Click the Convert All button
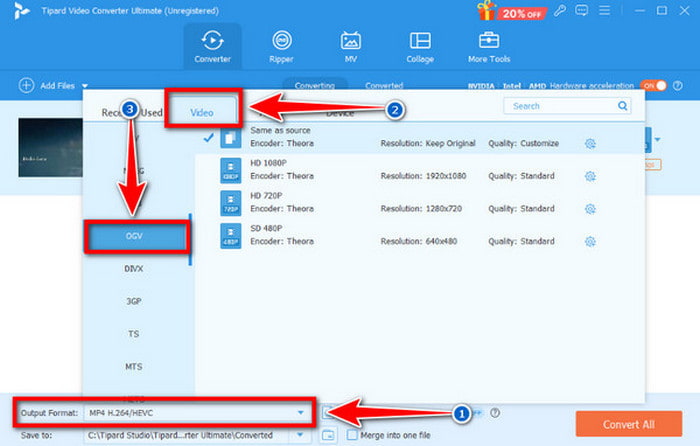700x446 pixels. 629,424
